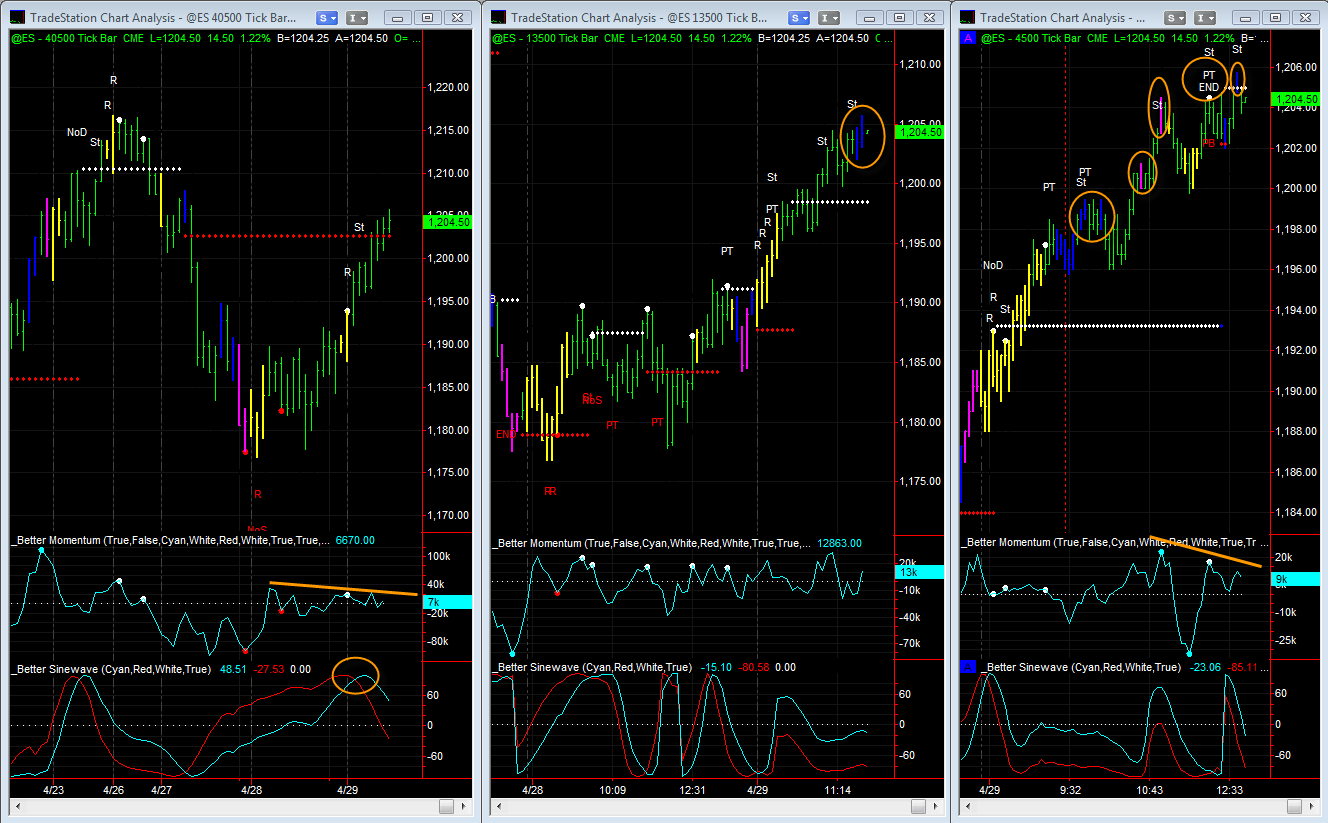
Task: Open the S dropdown in the 13500 Tick Bar window
Action: (799, 18)
